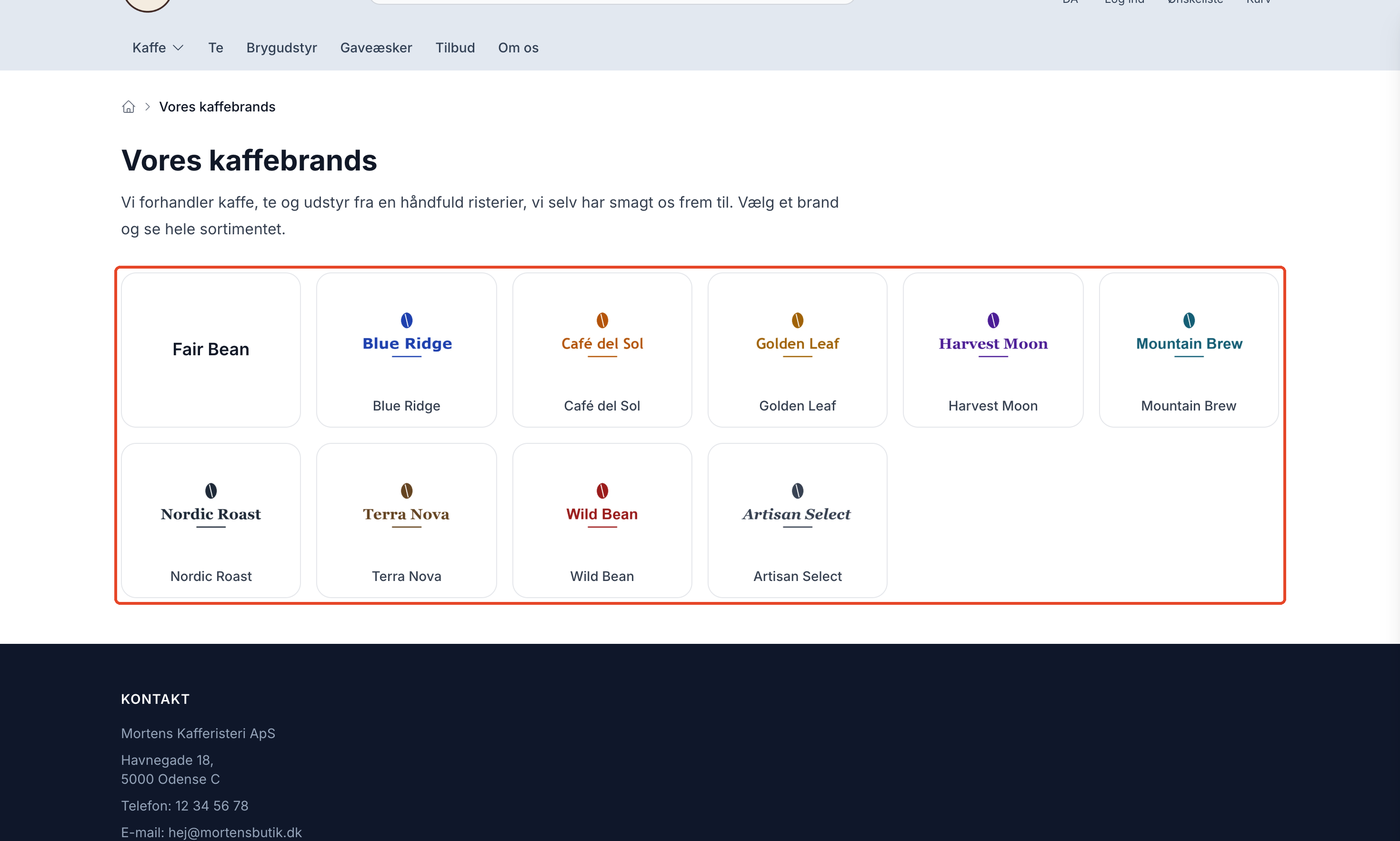Choose the Harvest Moon brand logo
This screenshot has height=841, width=1400.
pos(993,335)
